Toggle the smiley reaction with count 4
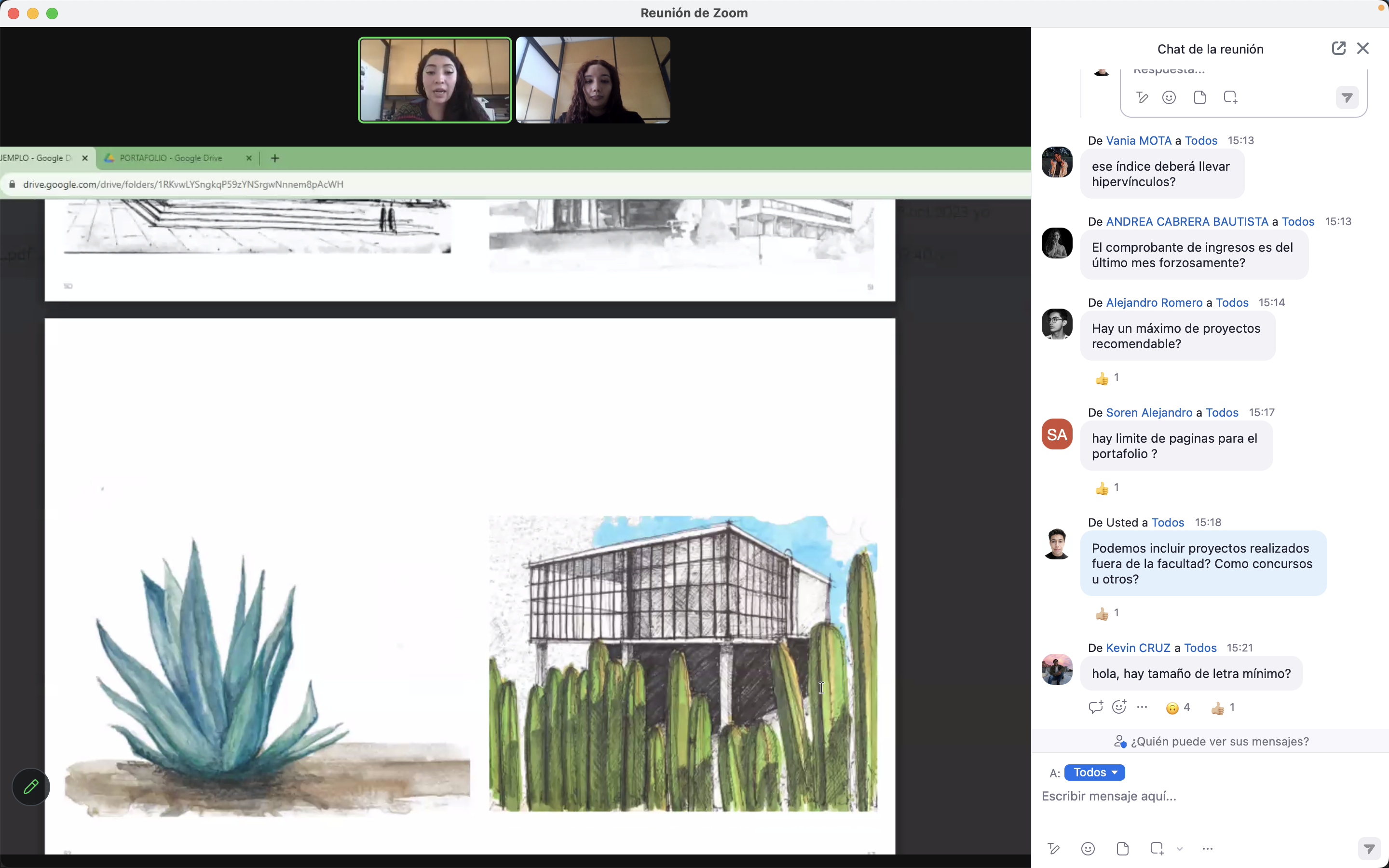1389x868 pixels. pos(1178,708)
